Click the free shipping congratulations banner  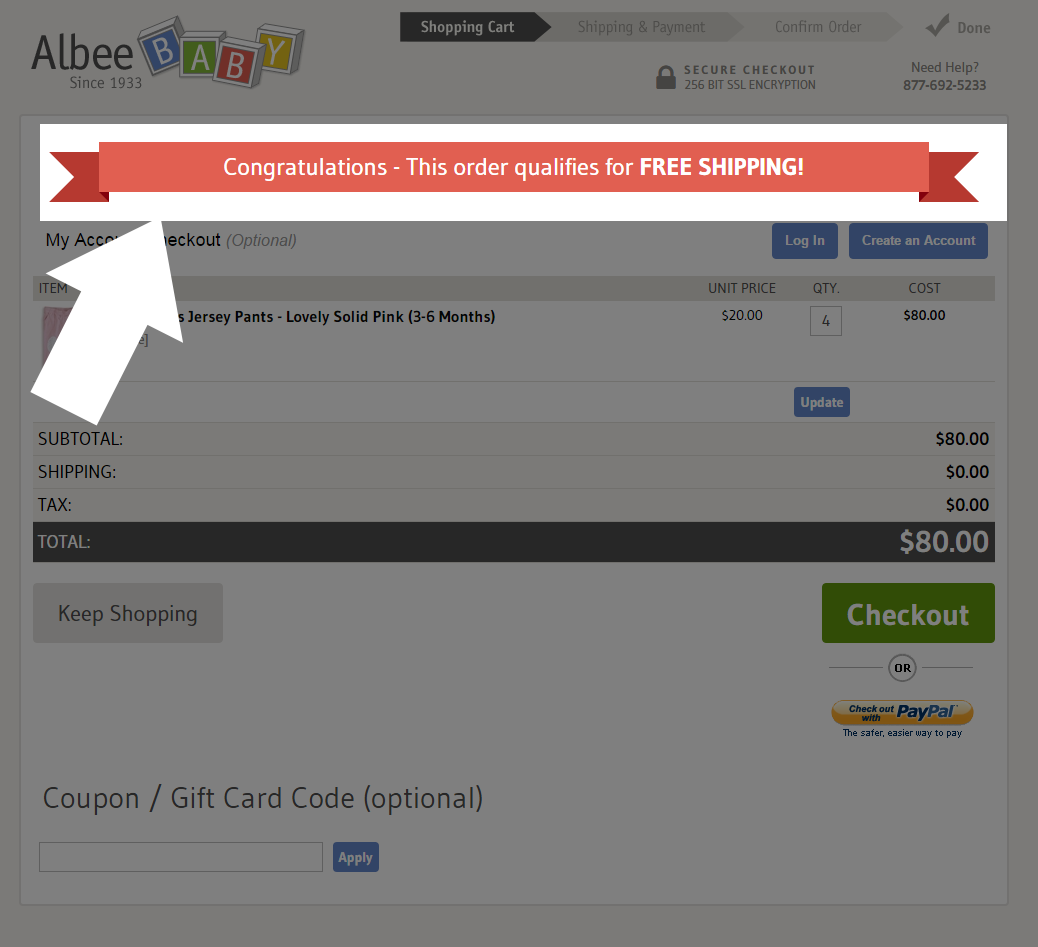coord(514,167)
